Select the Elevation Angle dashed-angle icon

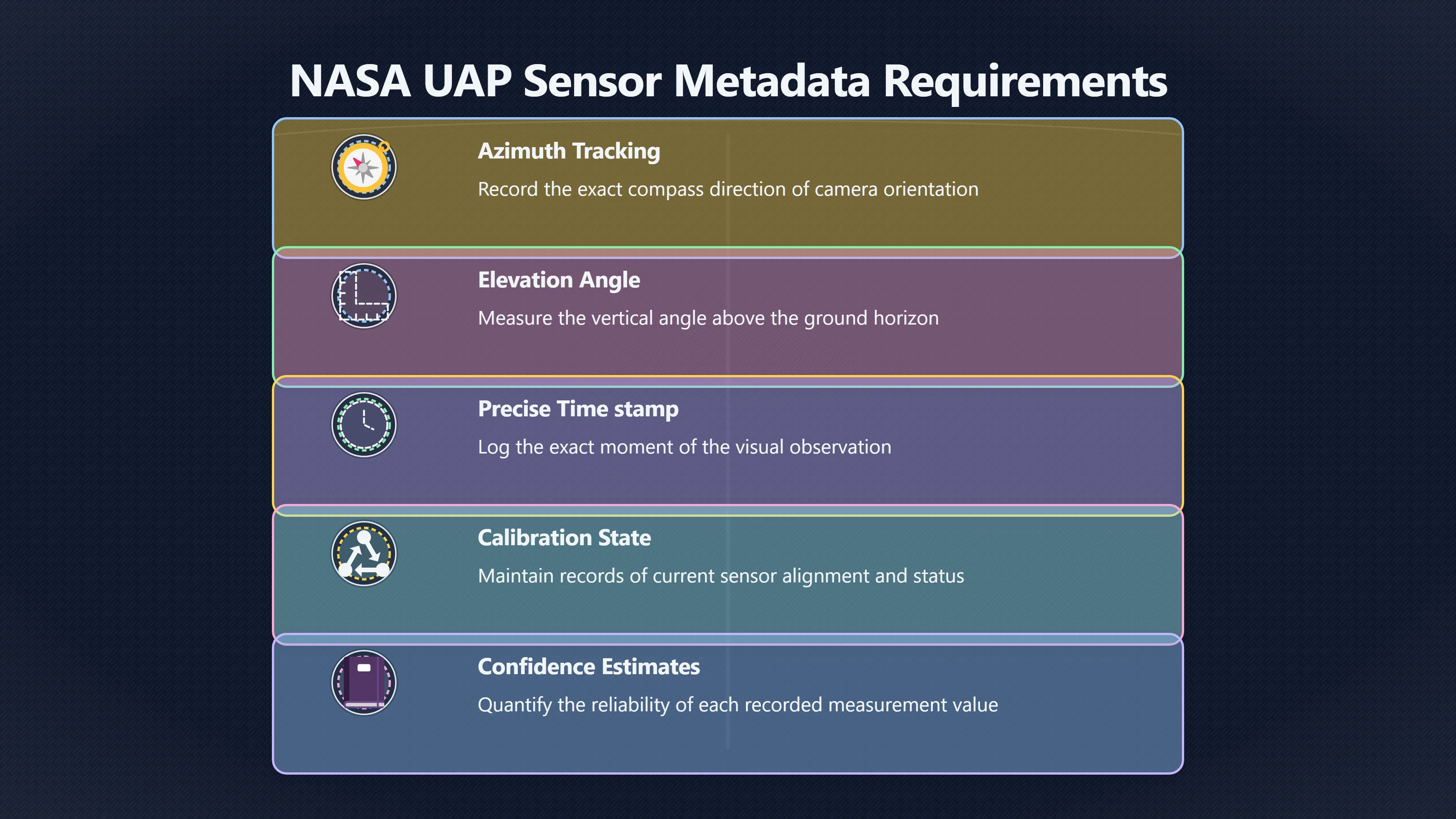point(364,296)
